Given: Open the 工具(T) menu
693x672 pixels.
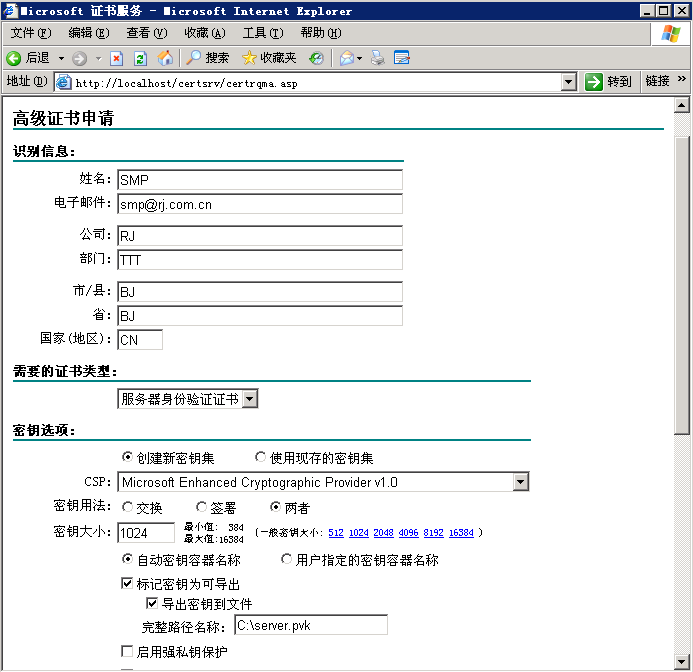Looking at the screenshot, I should pos(263,33).
